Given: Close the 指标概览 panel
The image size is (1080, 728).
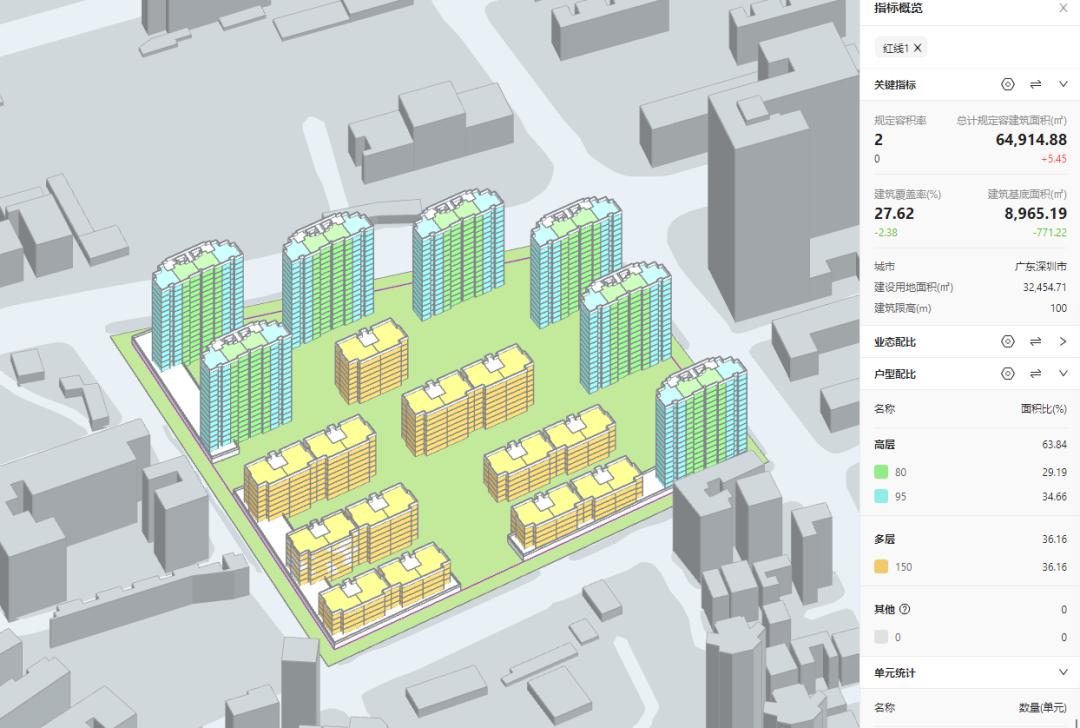Looking at the screenshot, I should (x=1063, y=8).
